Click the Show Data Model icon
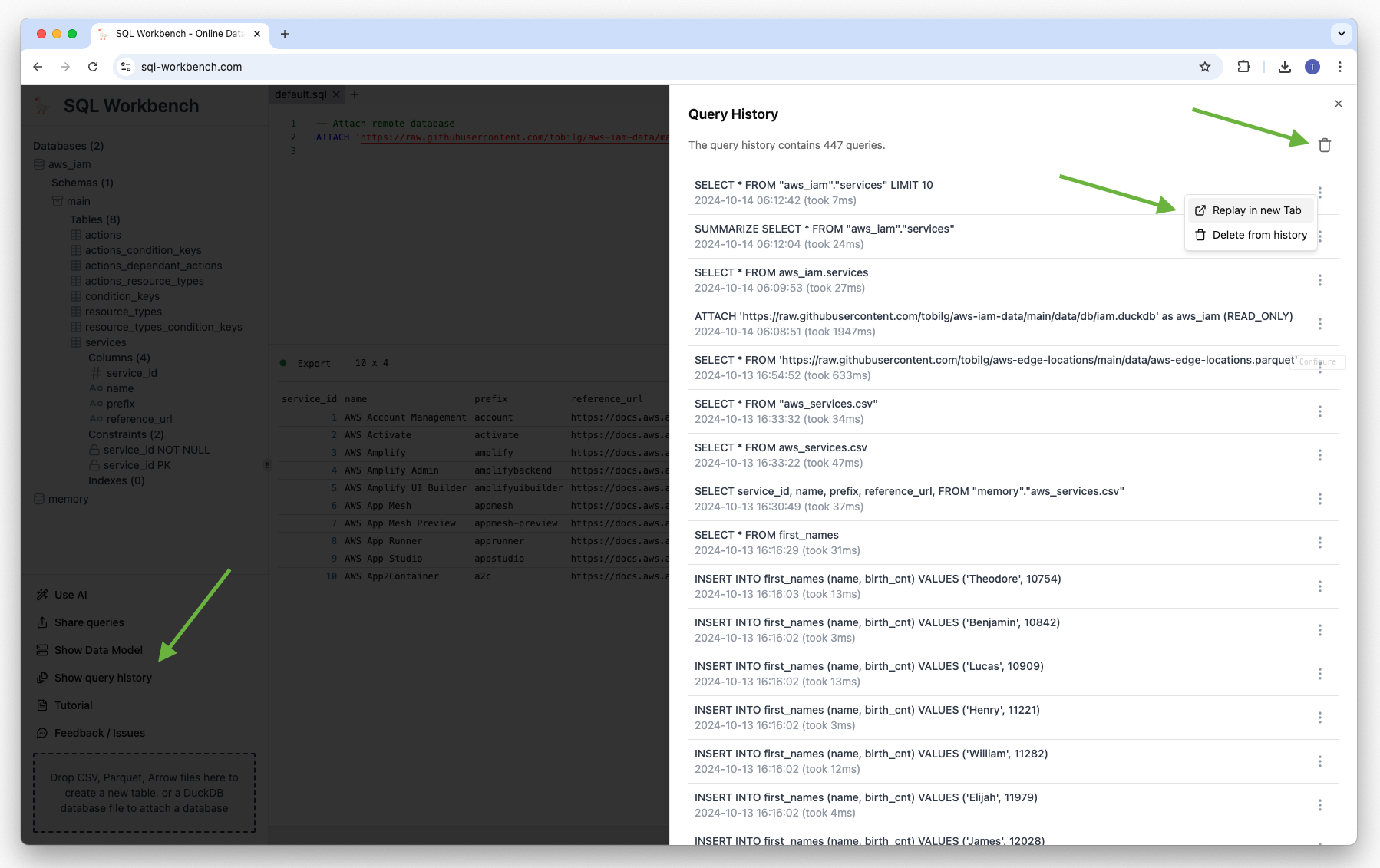The height and width of the screenshot is (868, 1380). tap(41, 650)
